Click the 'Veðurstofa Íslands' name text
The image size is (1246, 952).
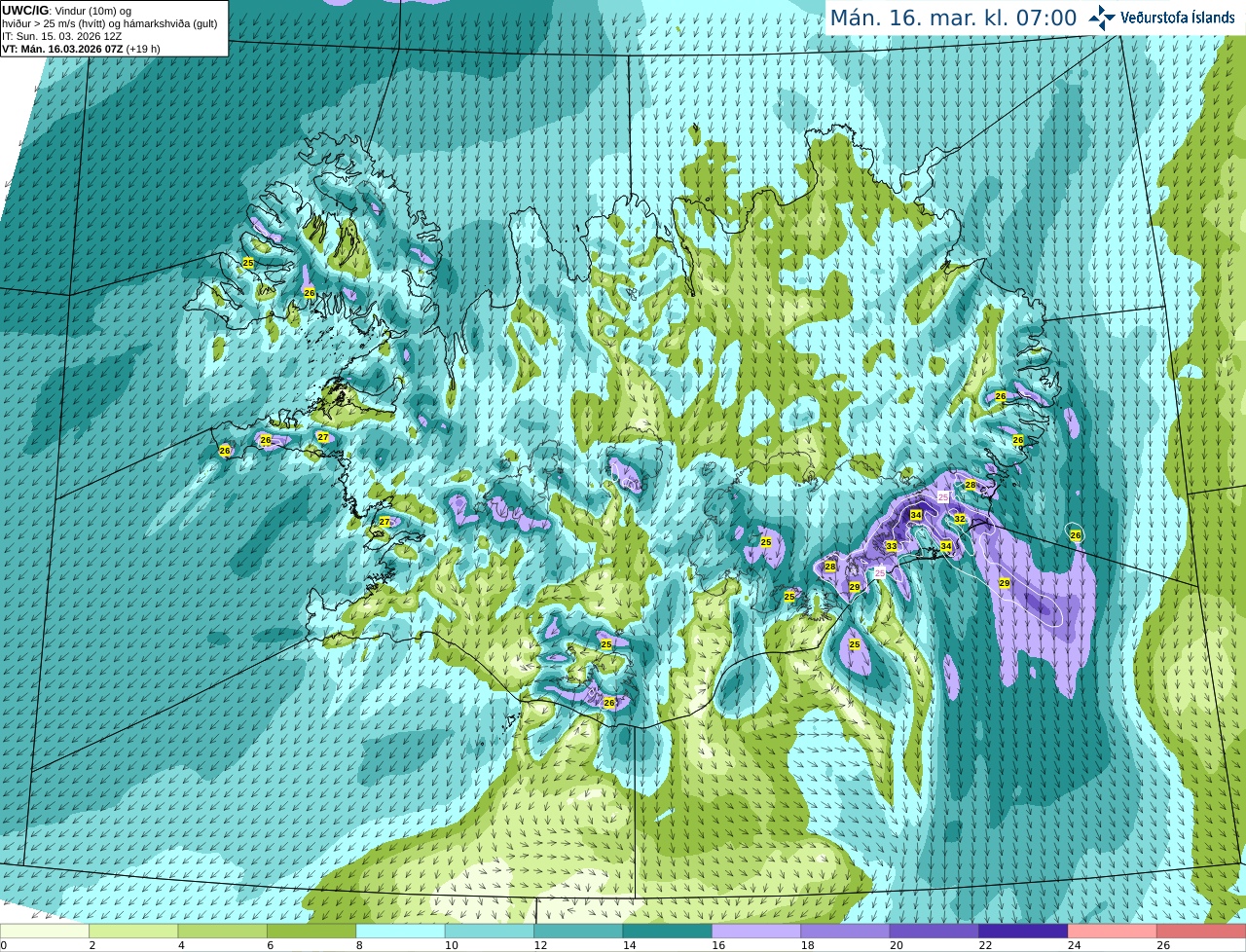pyautogui.click(x=1177, y=18)
